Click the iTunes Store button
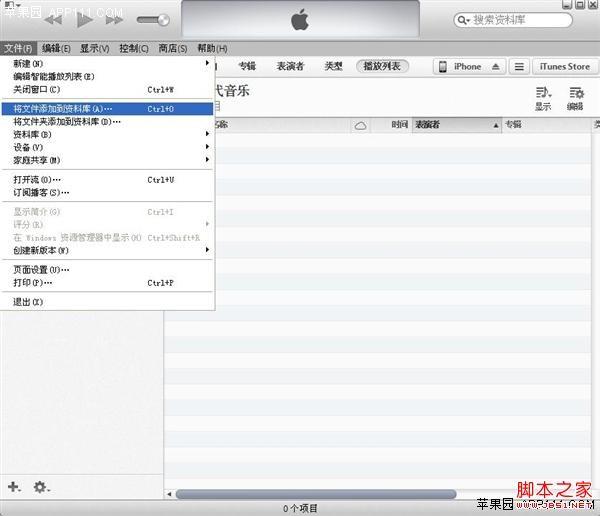Viewport: 600px width, 516px height. [565, 67]
